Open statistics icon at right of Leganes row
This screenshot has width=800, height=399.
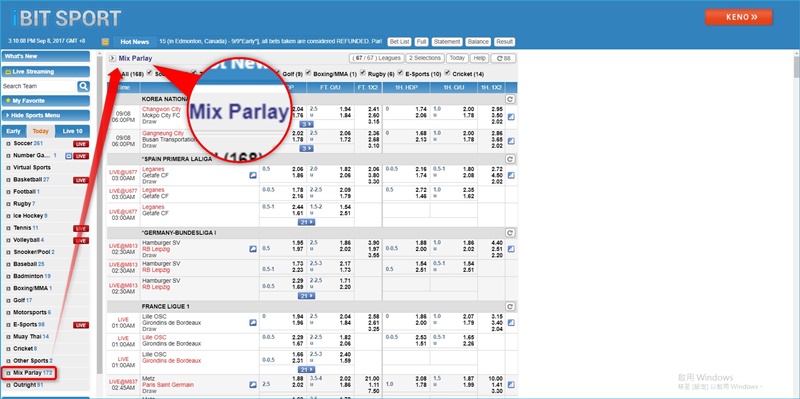pyautogui.click(x=511, y=176)
